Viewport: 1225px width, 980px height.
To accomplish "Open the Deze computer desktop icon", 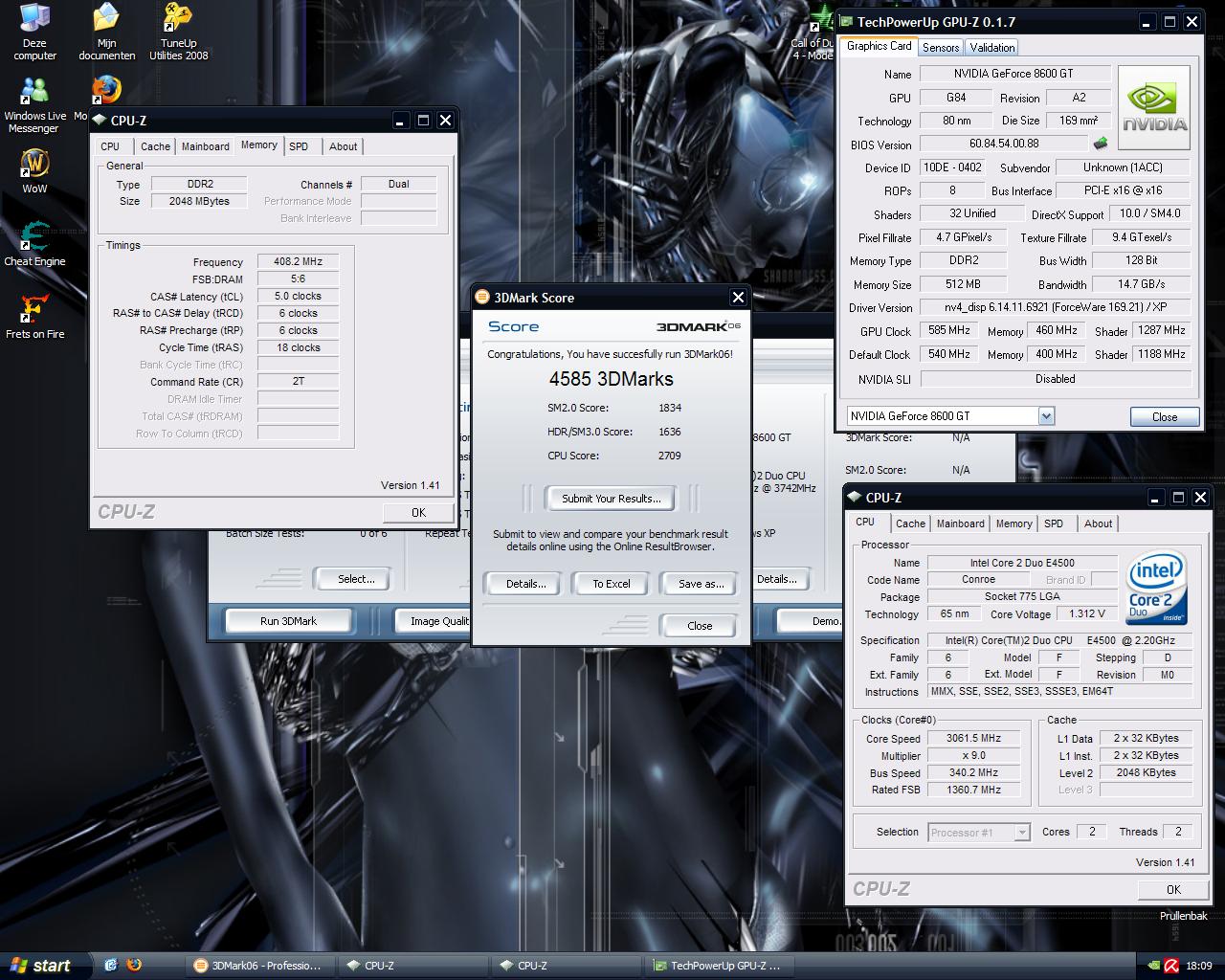I will click(34, 32).
